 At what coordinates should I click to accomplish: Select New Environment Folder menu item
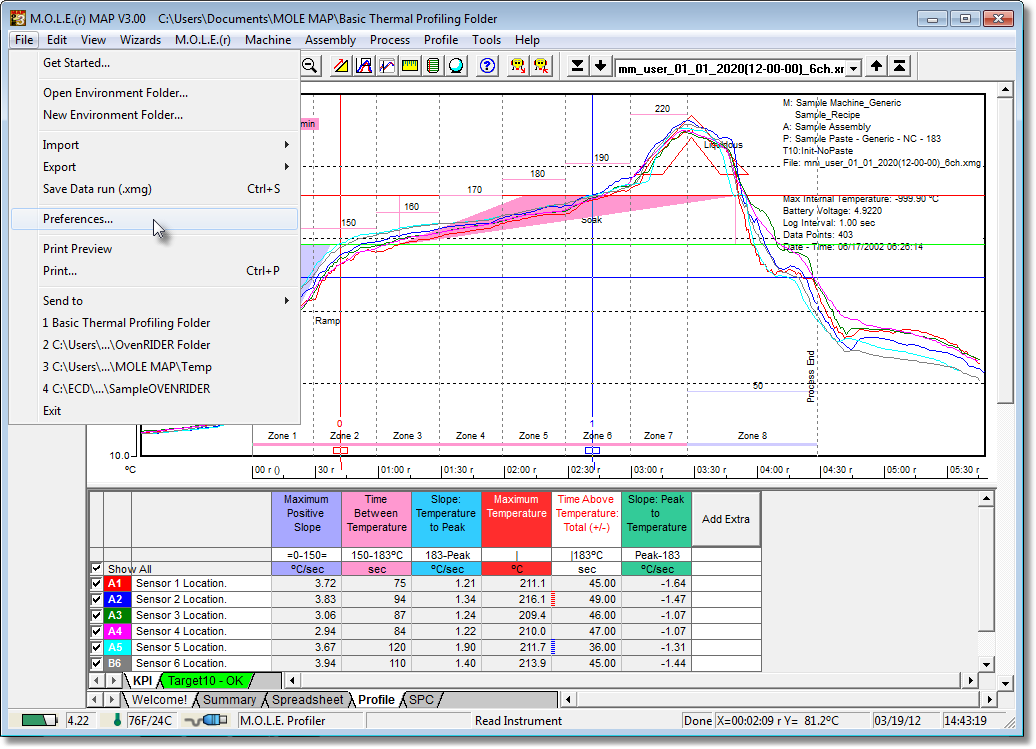pyautogui.click(x=155, y=115)
